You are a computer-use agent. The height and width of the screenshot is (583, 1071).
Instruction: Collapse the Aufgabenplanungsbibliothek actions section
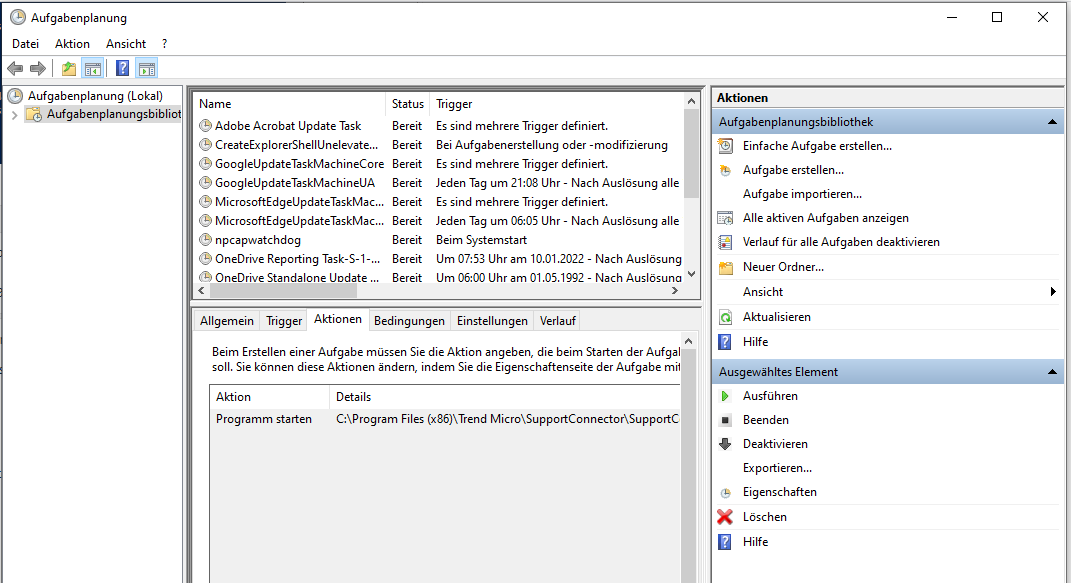[1052, 122]
